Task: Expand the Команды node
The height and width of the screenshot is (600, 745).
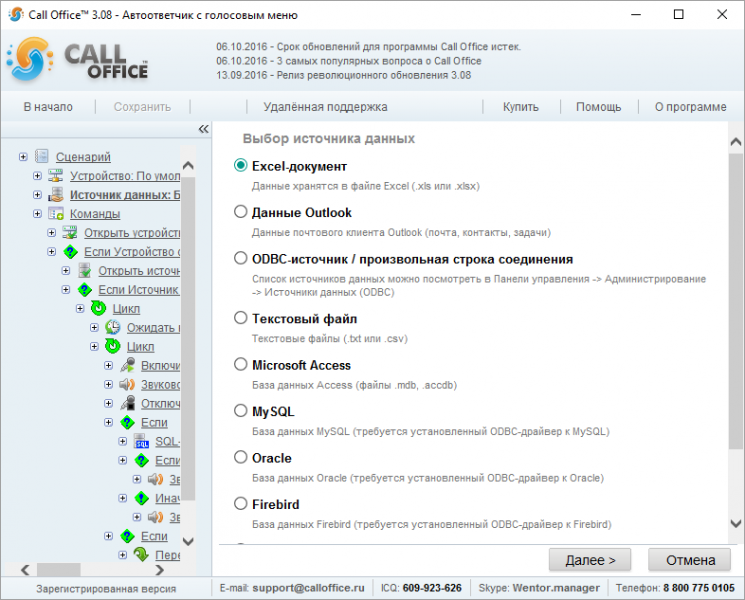Action: point(38,214)
